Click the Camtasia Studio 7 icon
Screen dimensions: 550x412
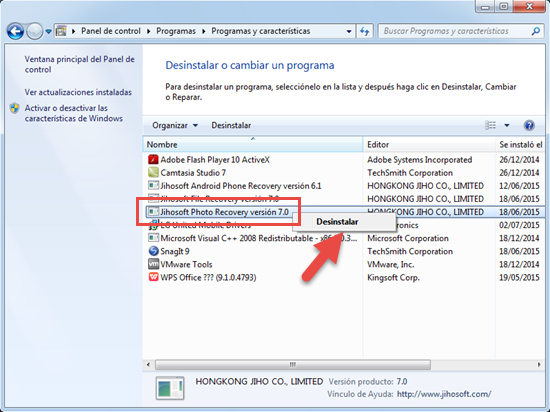point(153,173)
